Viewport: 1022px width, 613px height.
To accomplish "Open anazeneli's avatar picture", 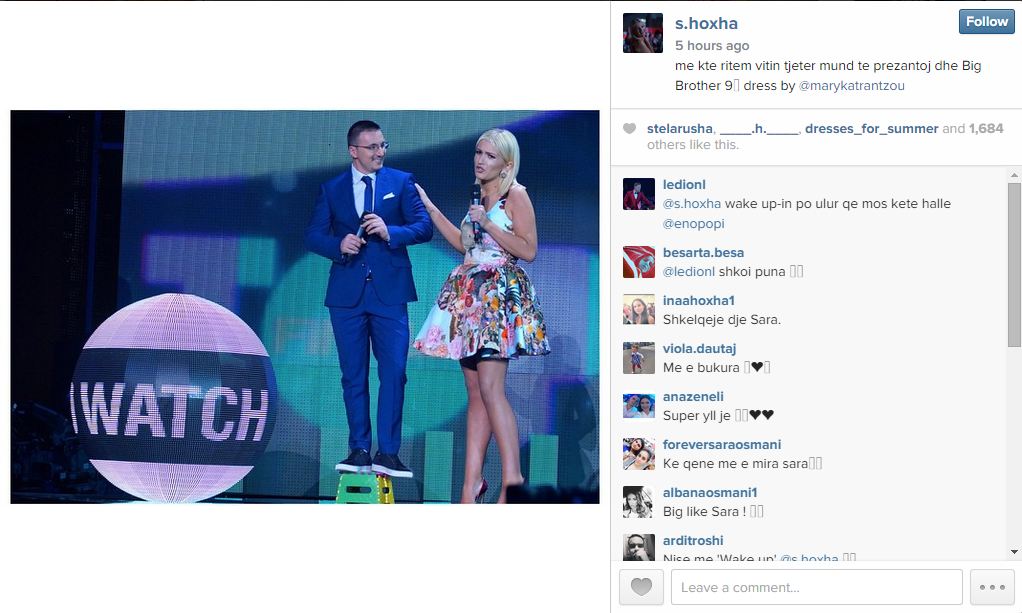I will tap(639, 406).
